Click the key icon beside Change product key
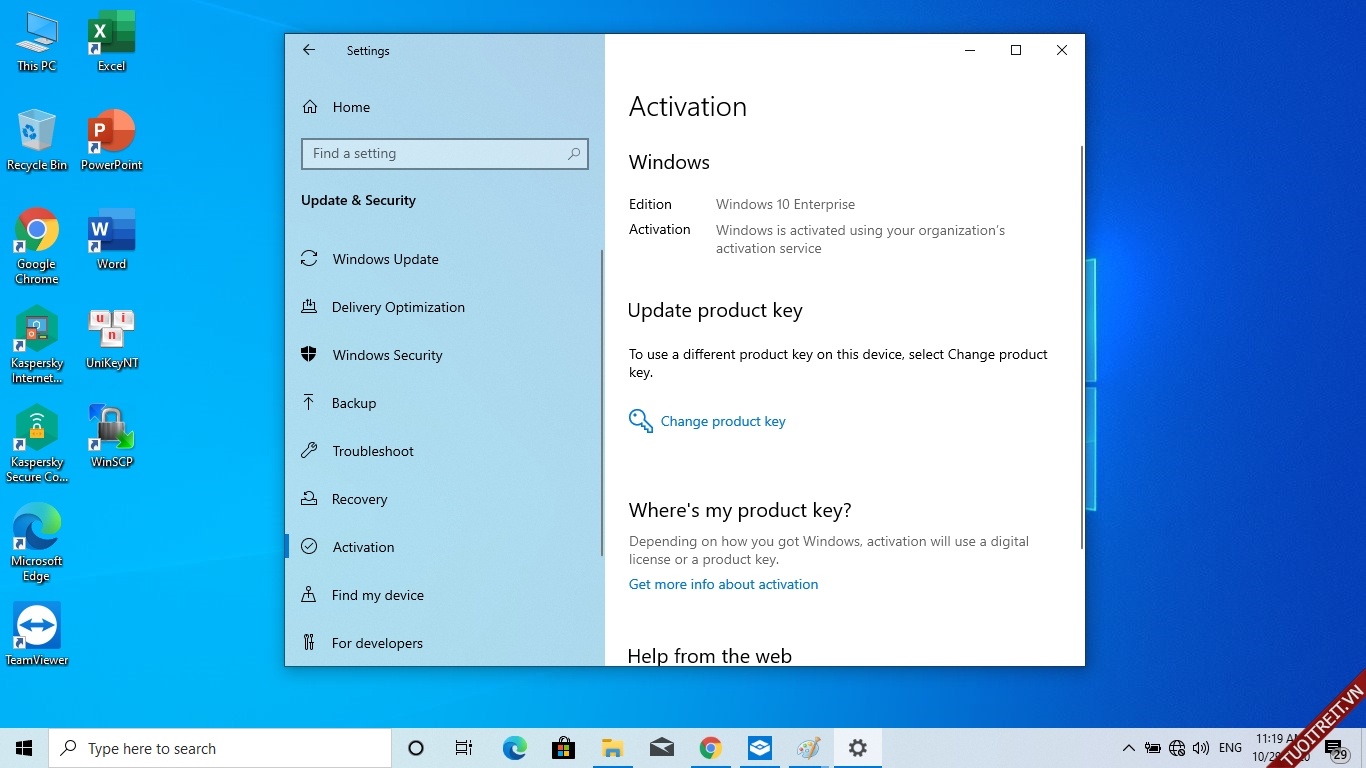 640,421
